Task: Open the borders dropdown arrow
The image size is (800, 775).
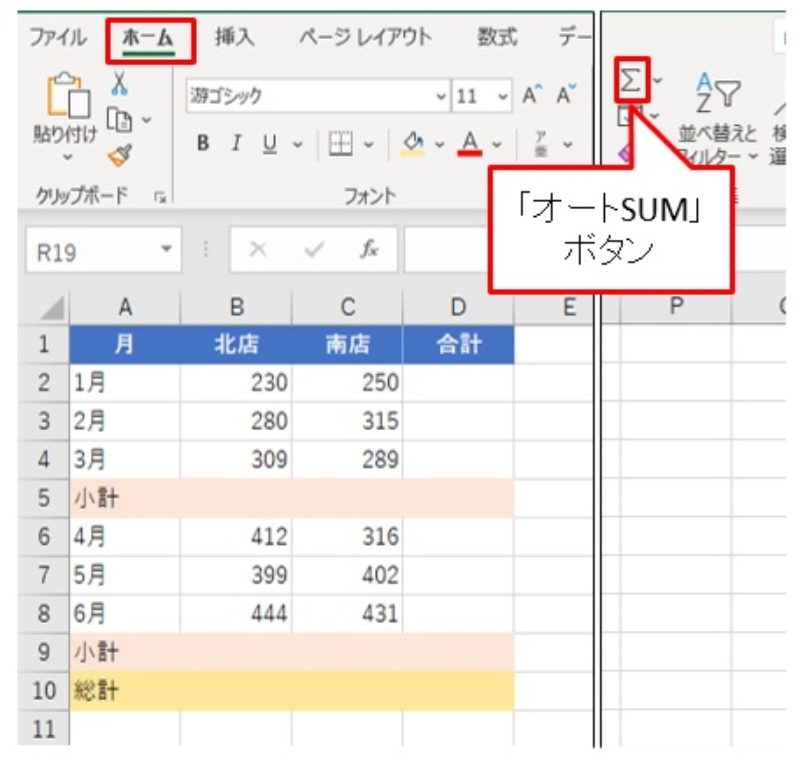Action: pyautogui.click(x=369, y=144)
